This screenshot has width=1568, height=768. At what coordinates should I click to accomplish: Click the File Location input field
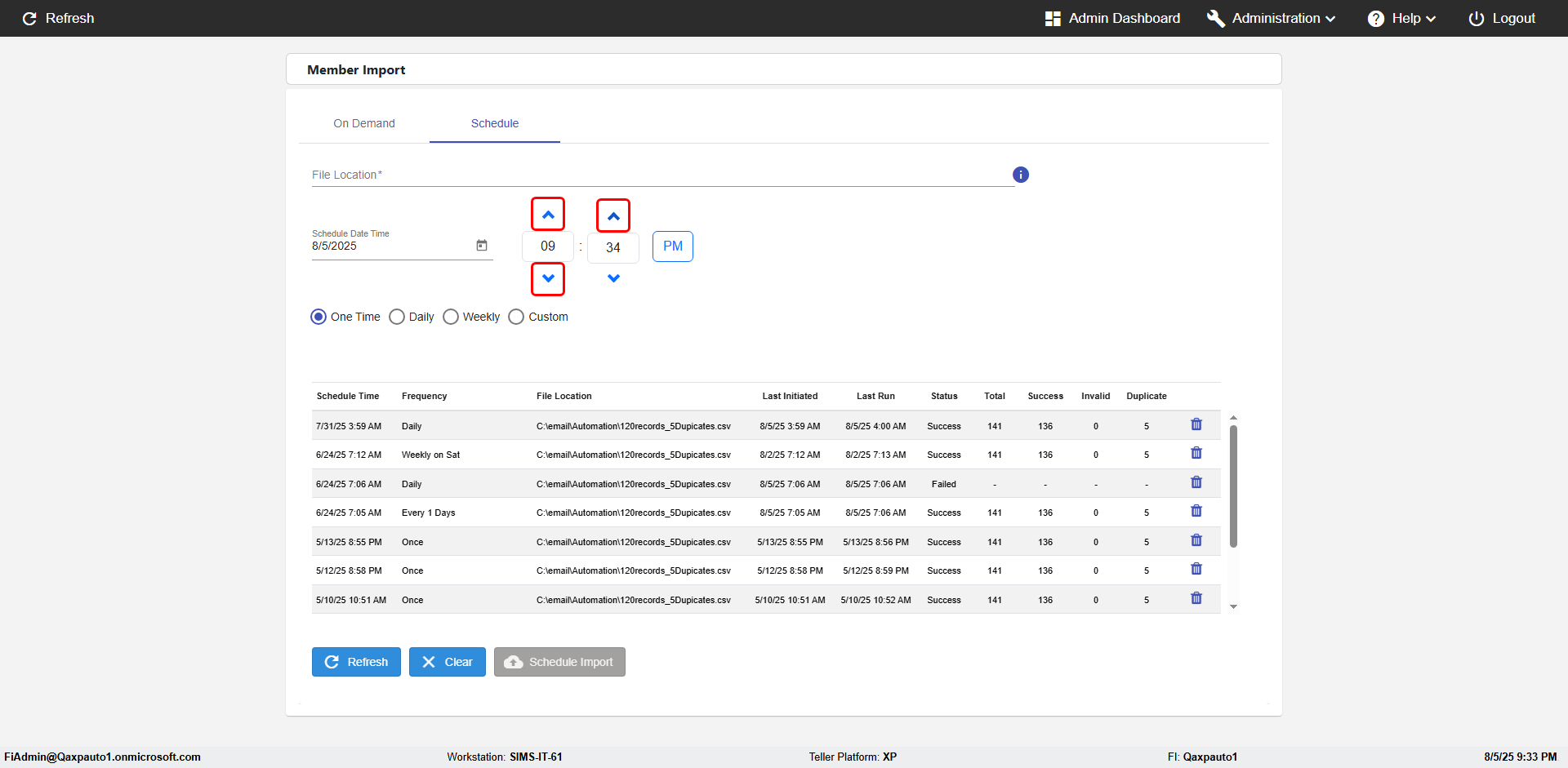(x=661, y=175)
